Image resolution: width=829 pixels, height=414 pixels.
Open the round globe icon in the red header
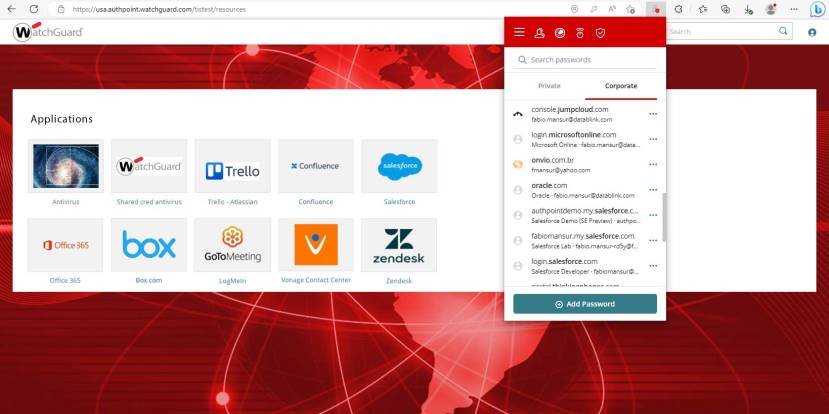coord(560,33)
